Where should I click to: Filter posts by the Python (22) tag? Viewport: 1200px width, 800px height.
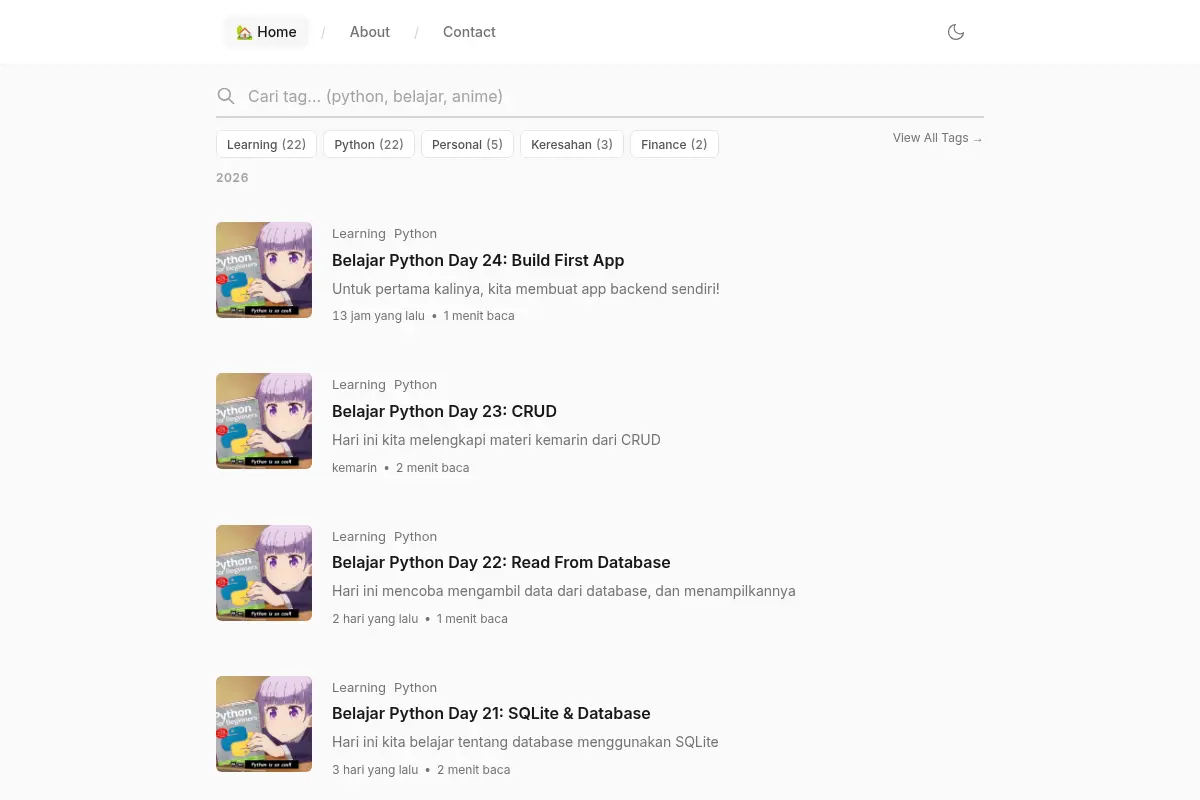coord(369,144)
